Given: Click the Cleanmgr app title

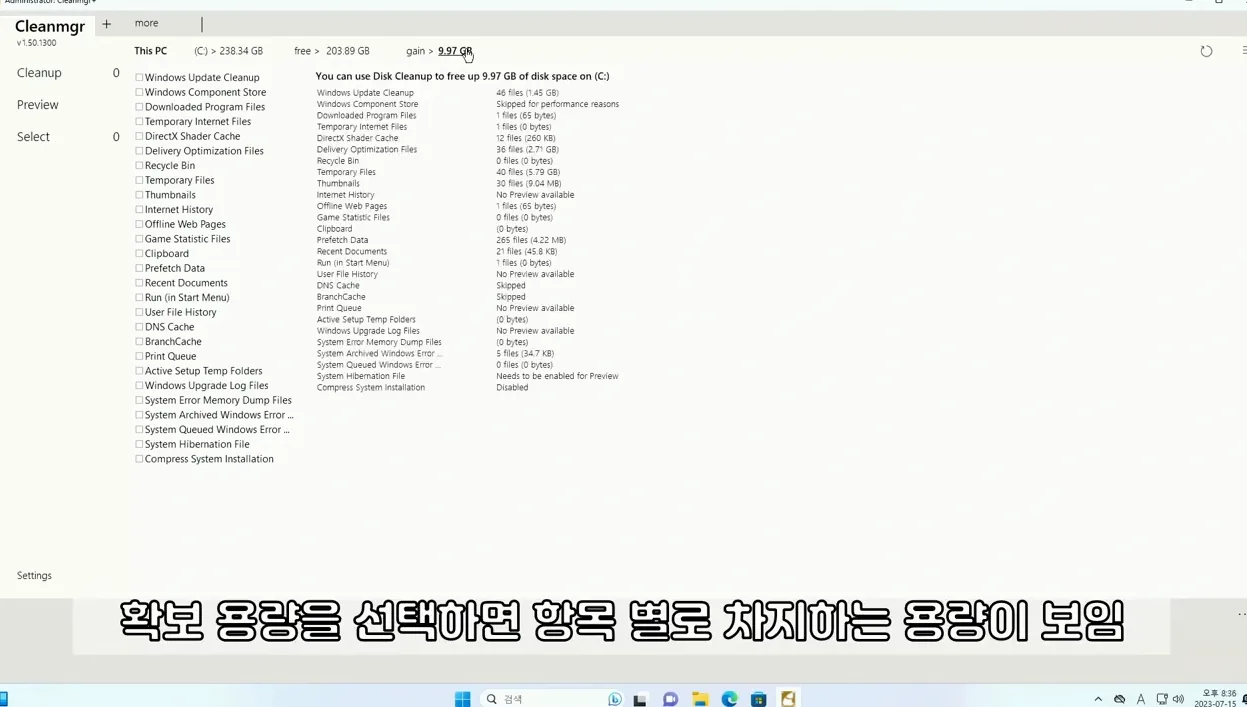Looking at the screenshot, I should coord(50,27).
